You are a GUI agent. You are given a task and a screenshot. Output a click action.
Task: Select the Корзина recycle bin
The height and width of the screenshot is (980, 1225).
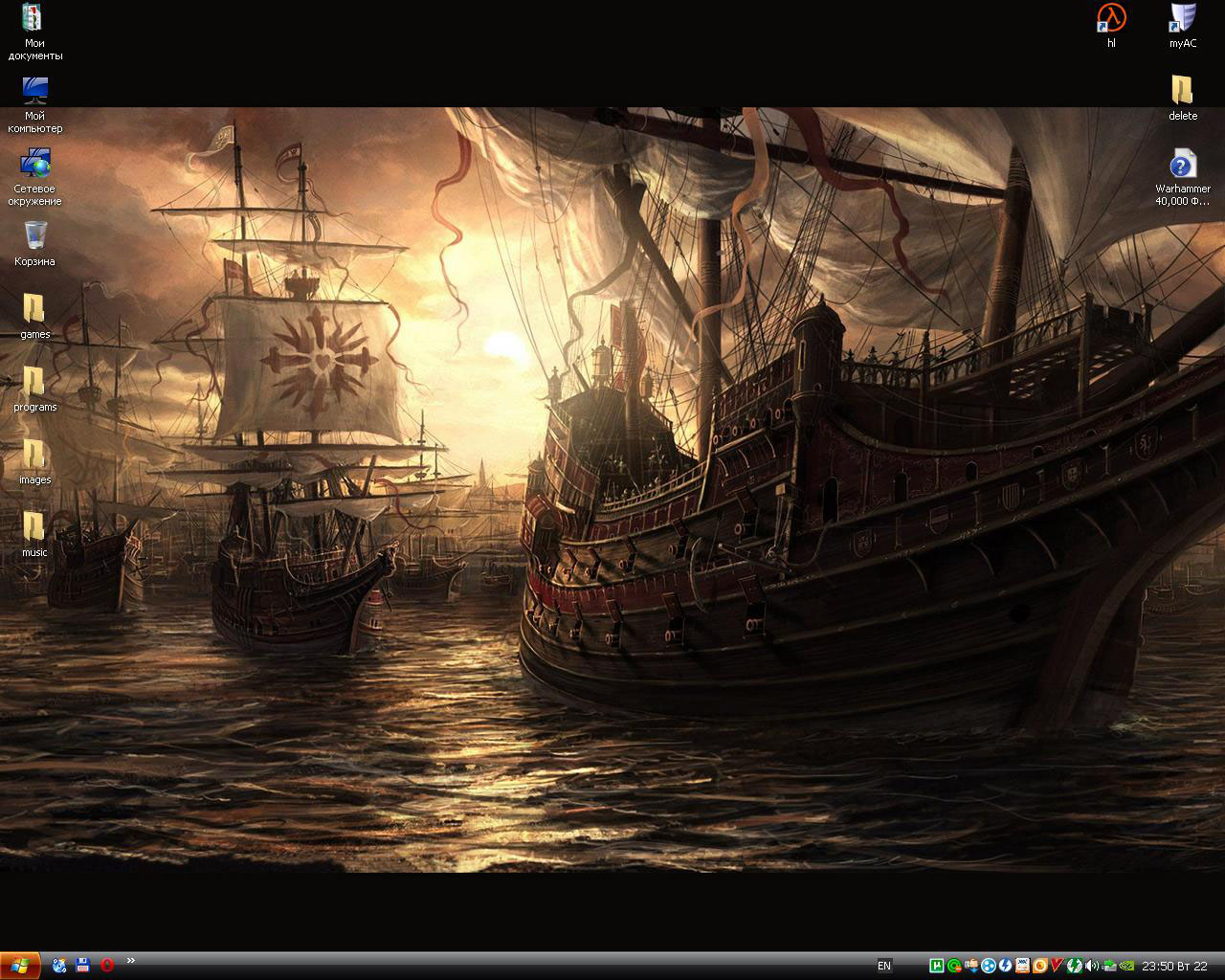click(34, 243)
